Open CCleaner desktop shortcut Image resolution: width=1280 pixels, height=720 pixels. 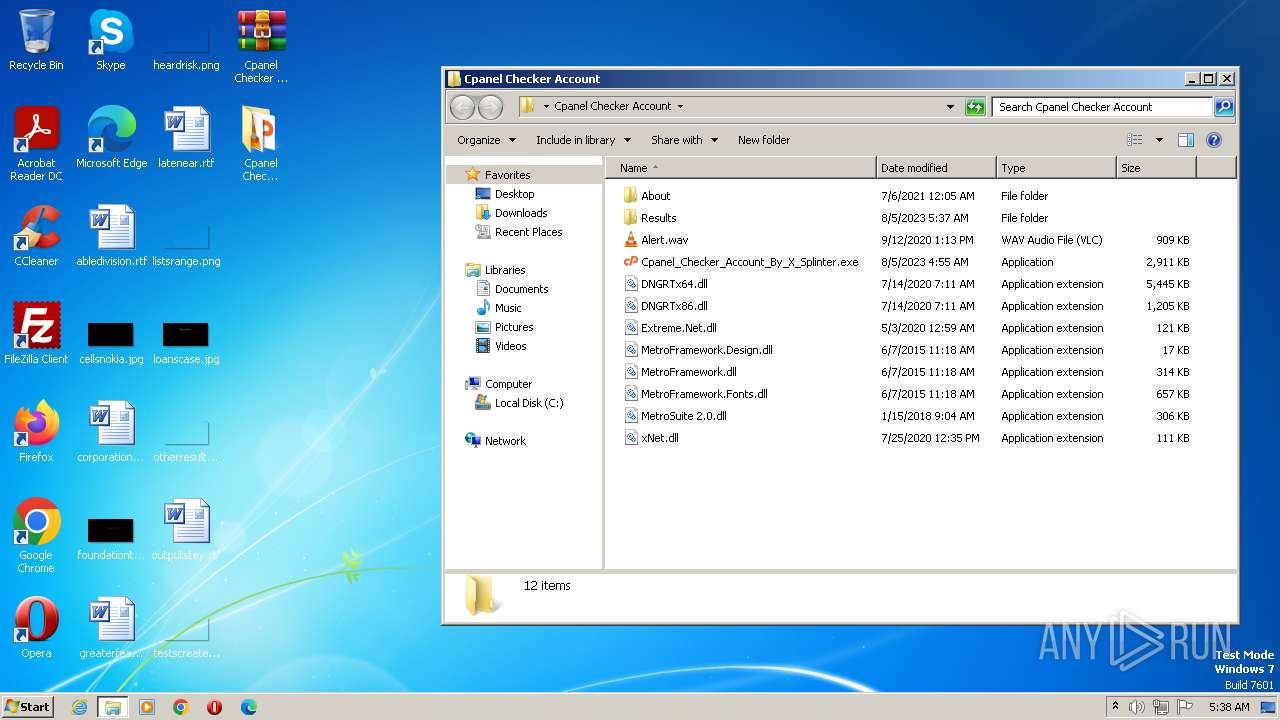click(x=36, y=236)
